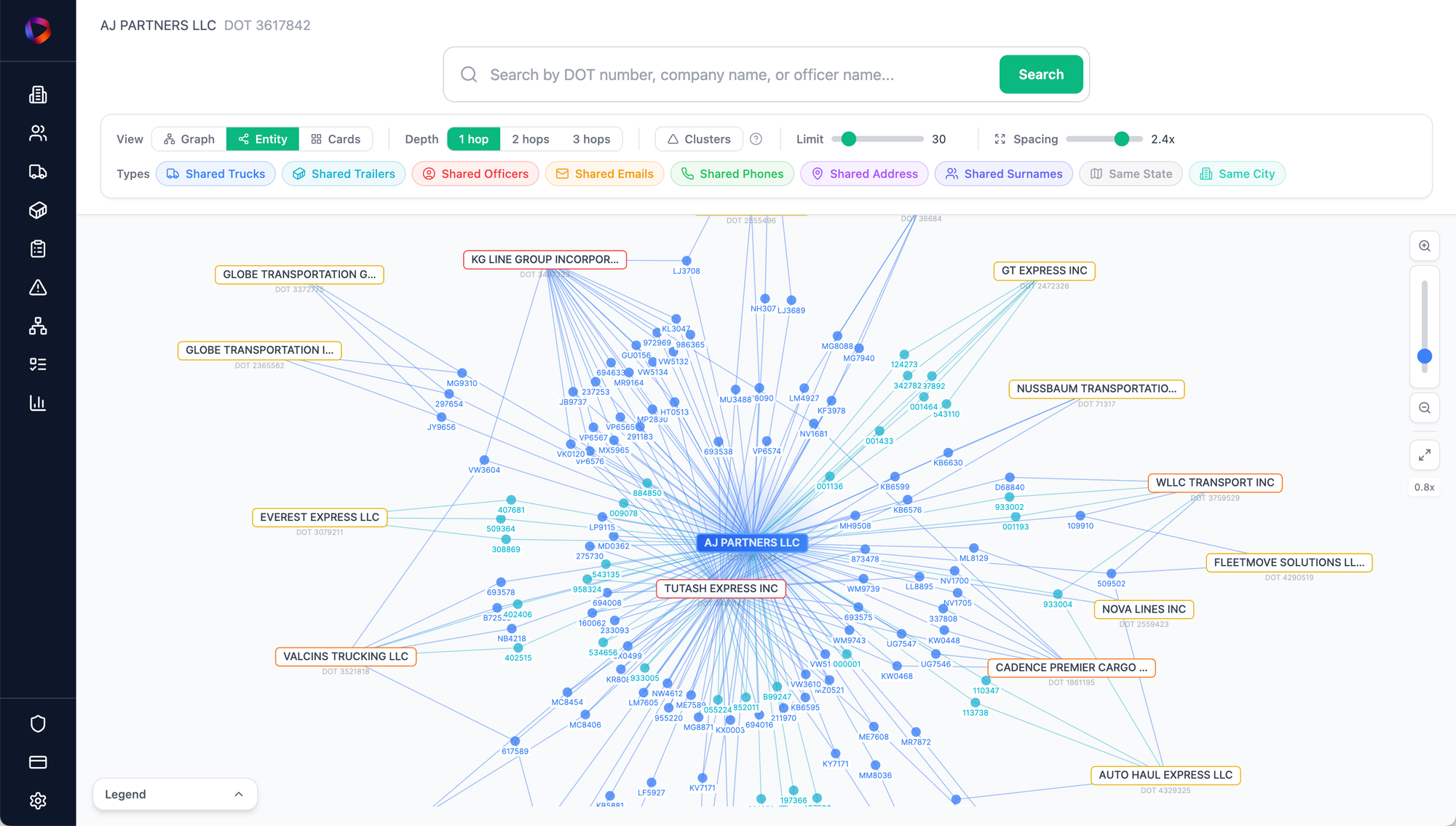Open the warning triangle alerts icon
The image size is (1456, 826).
(38, 288)
